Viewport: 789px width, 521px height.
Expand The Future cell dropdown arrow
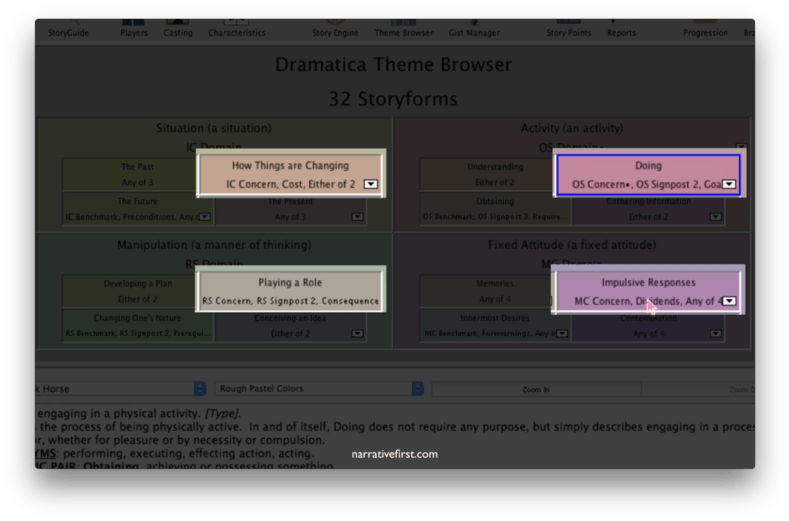pyautogui.click(x=204, y=217)
